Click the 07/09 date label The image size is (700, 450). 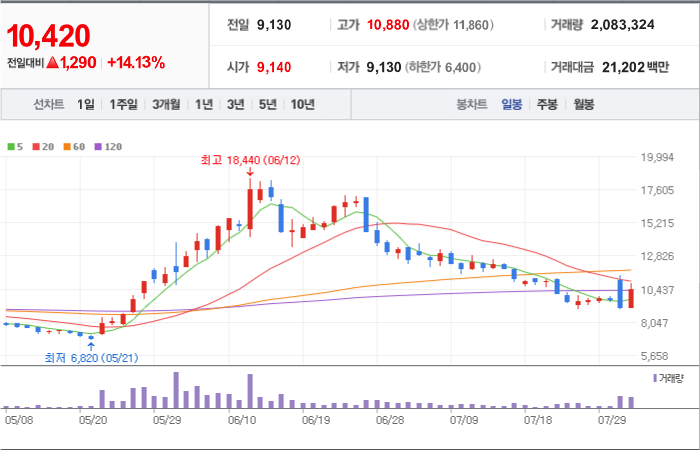coord(464,420)
